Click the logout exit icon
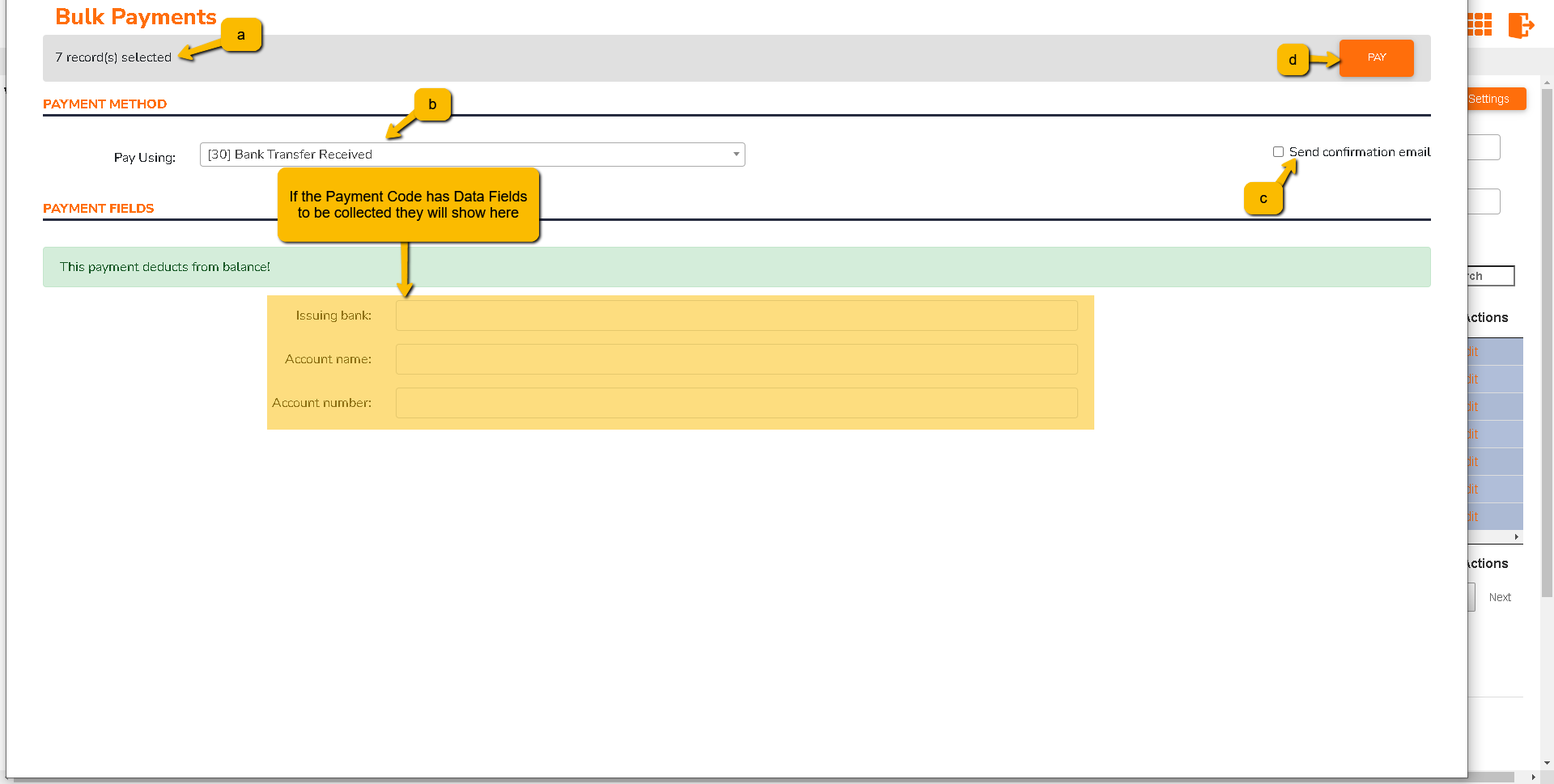This screenshot has width=1554, height=784. click(1520, 25)
